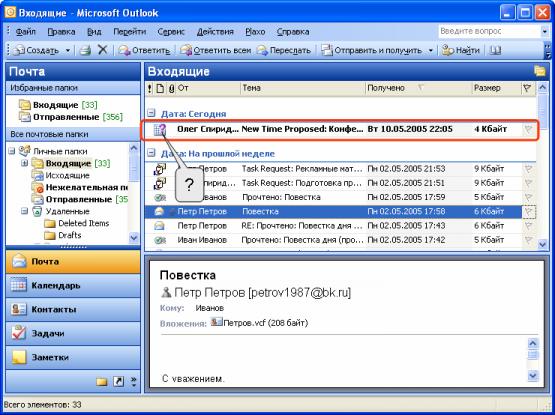Switch to Контакты pane
This screenshot has width=555, height=415.
click(x=73, y=309)
